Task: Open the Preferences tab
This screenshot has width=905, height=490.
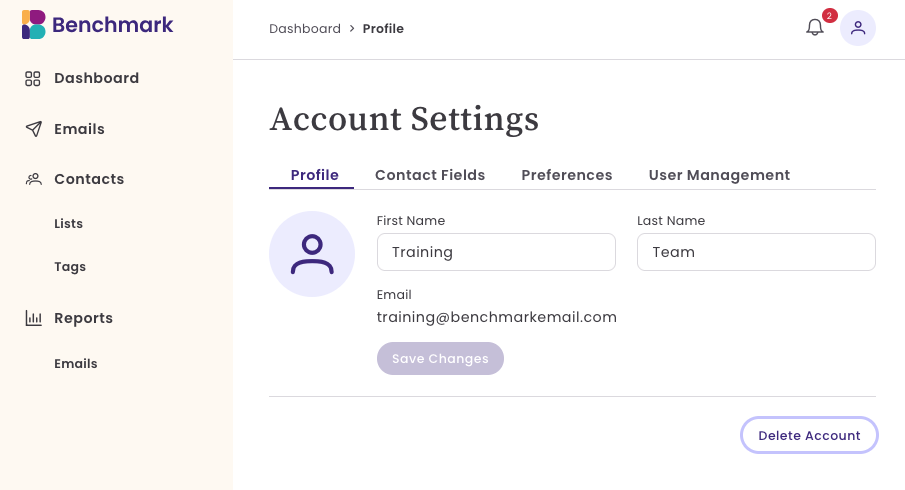Action: point(567,175)
